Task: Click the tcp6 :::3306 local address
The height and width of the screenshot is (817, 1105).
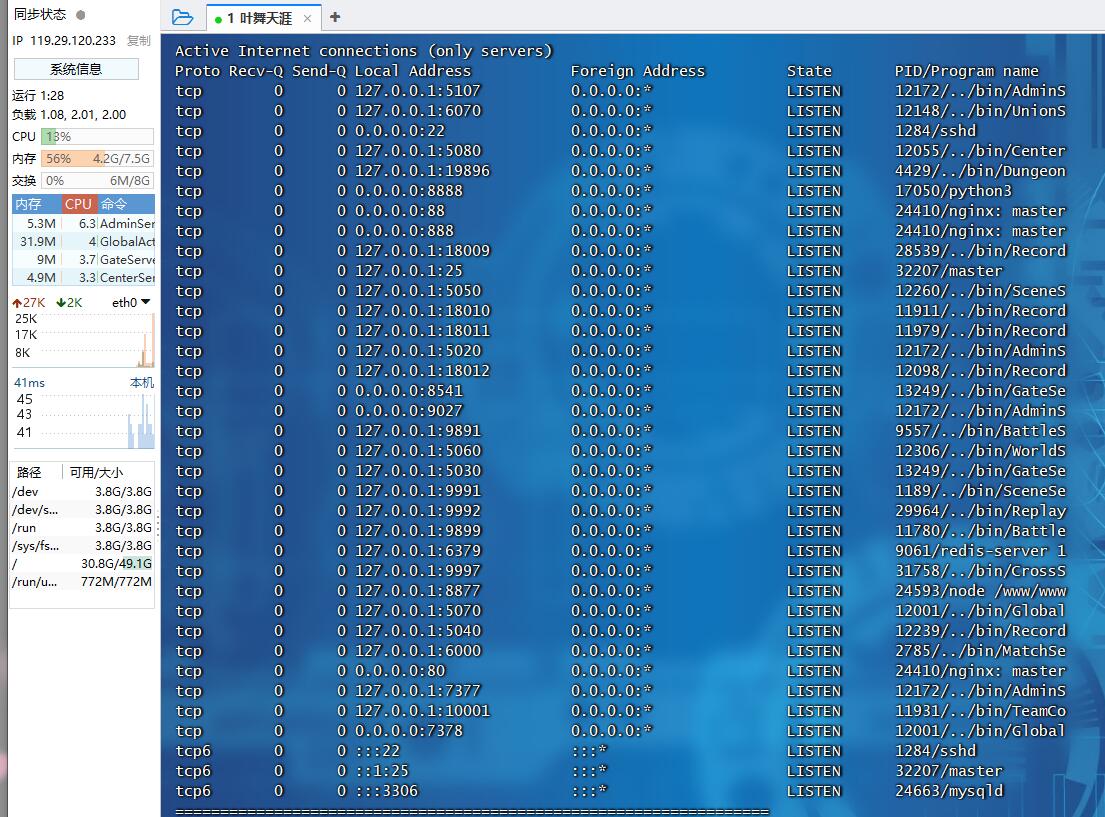Action: pos(386,791)
